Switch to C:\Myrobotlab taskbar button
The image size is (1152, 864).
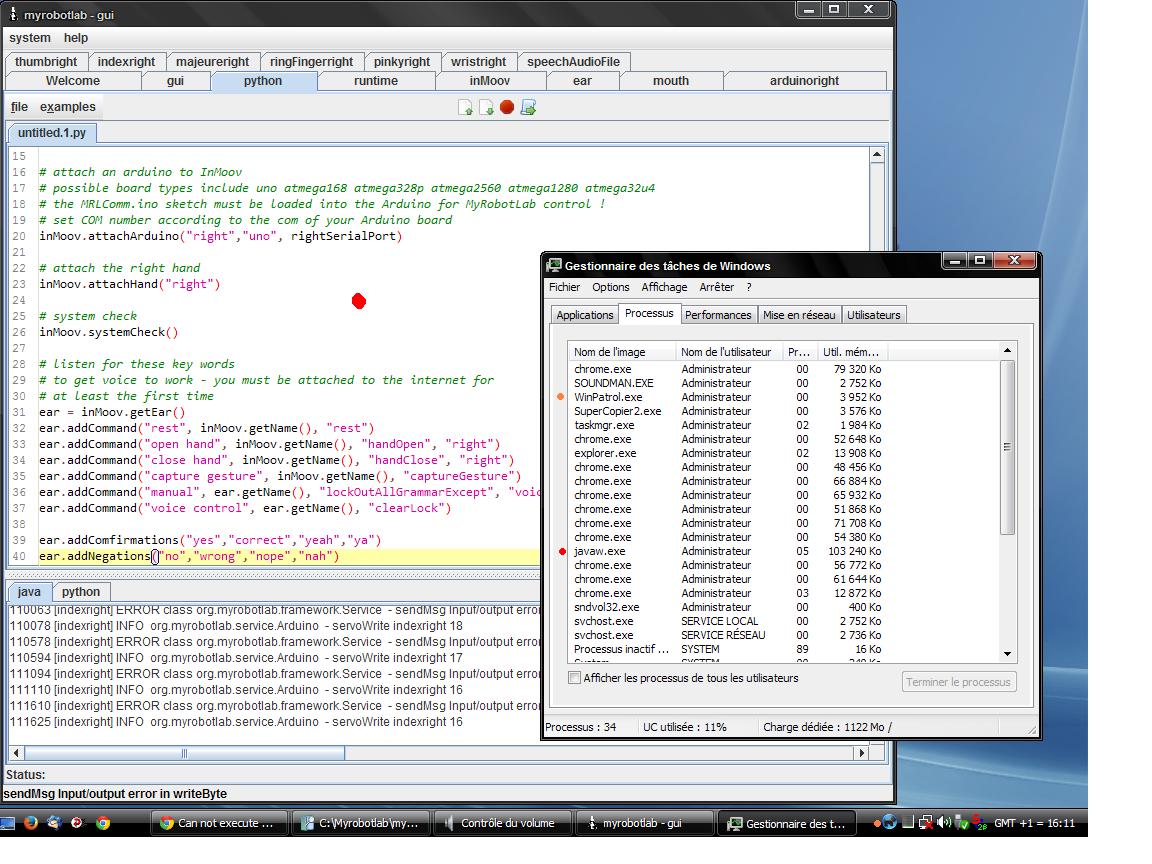click(361, 823)
